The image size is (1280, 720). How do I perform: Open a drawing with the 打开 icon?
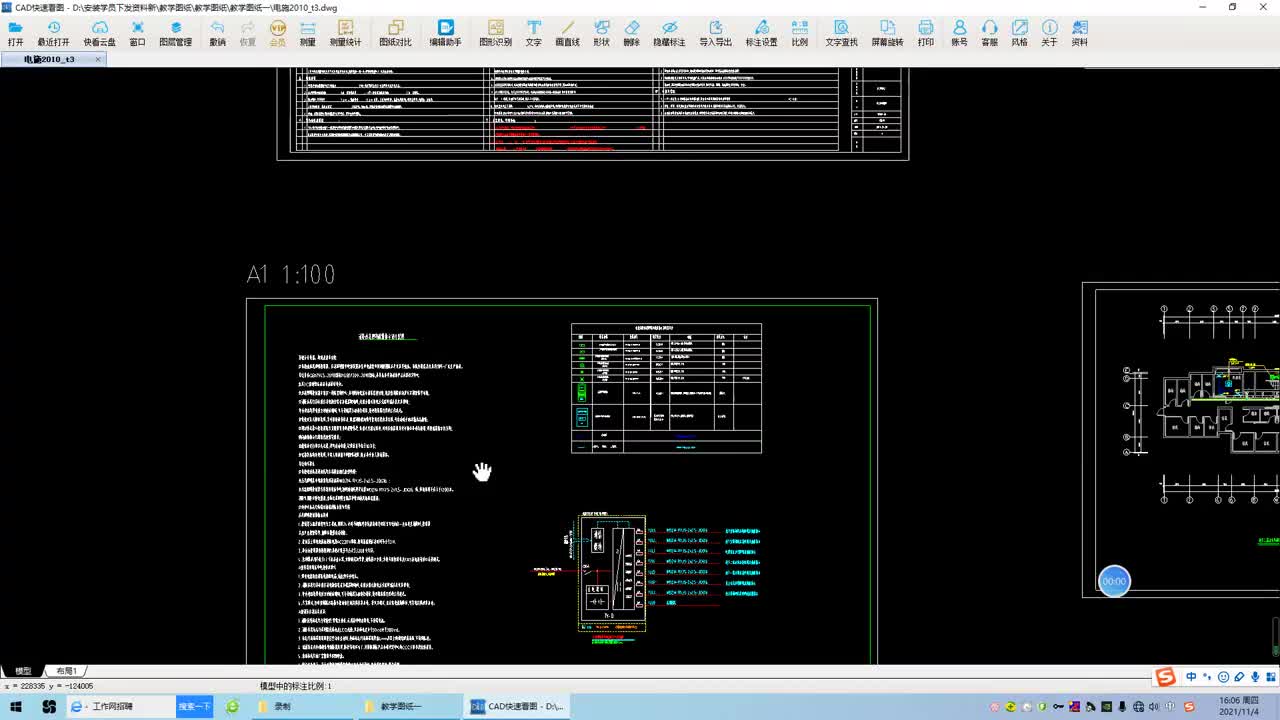coord(15,33)
